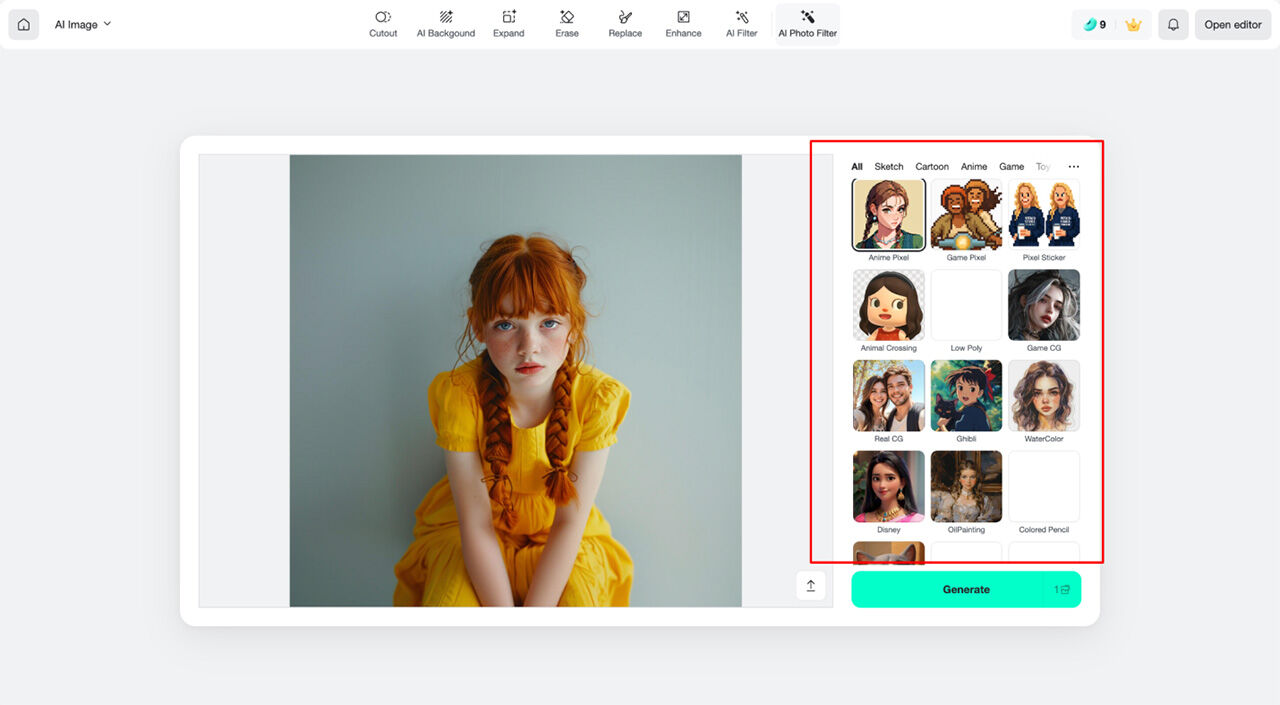This screenshot has width=1280, height=705.
Task: Open the notifications bell
Action: 1173,24
